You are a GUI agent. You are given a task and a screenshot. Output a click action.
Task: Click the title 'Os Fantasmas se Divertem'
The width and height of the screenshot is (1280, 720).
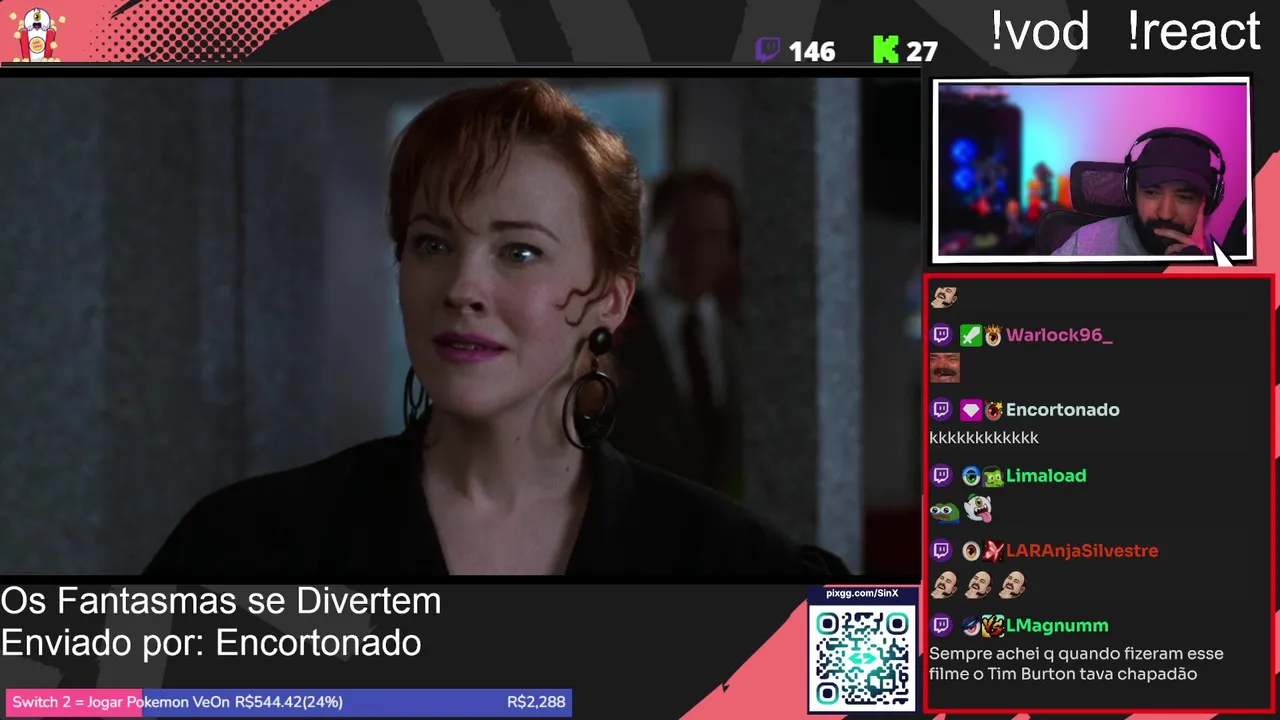coord(221,601)
